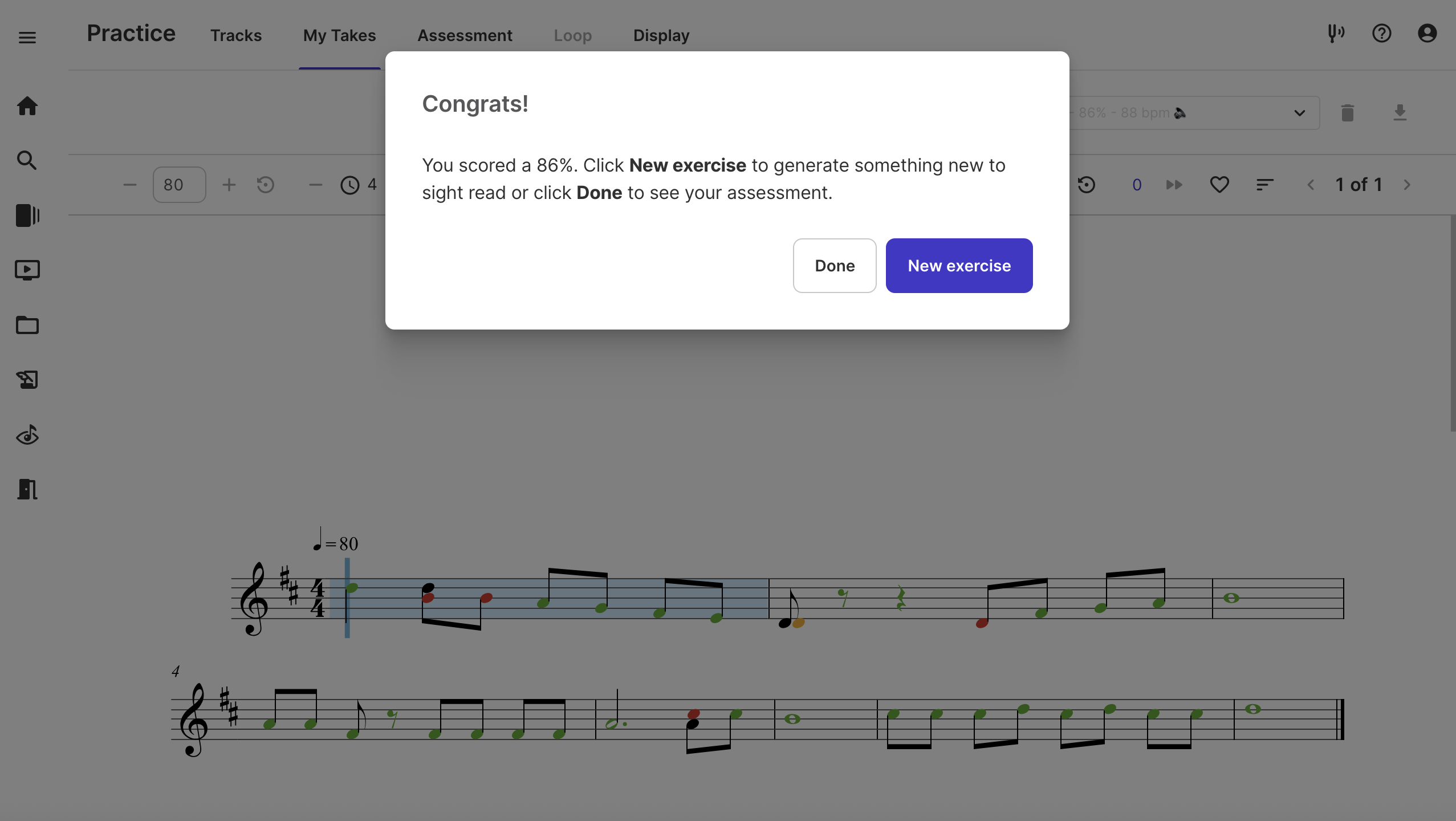The image size is (1456, 821).
Task: Expand the 86% - 88 bpm take dropdown
Action: [1299, 112]
